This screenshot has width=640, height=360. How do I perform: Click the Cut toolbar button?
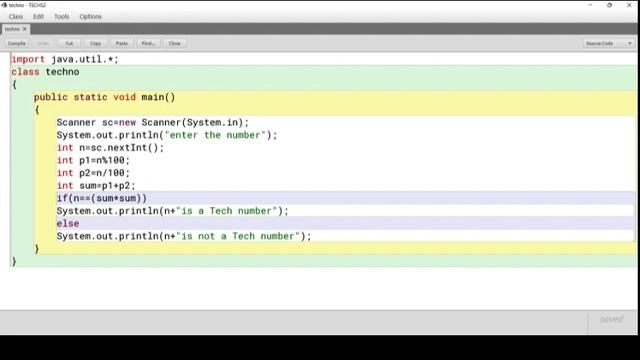69,43
